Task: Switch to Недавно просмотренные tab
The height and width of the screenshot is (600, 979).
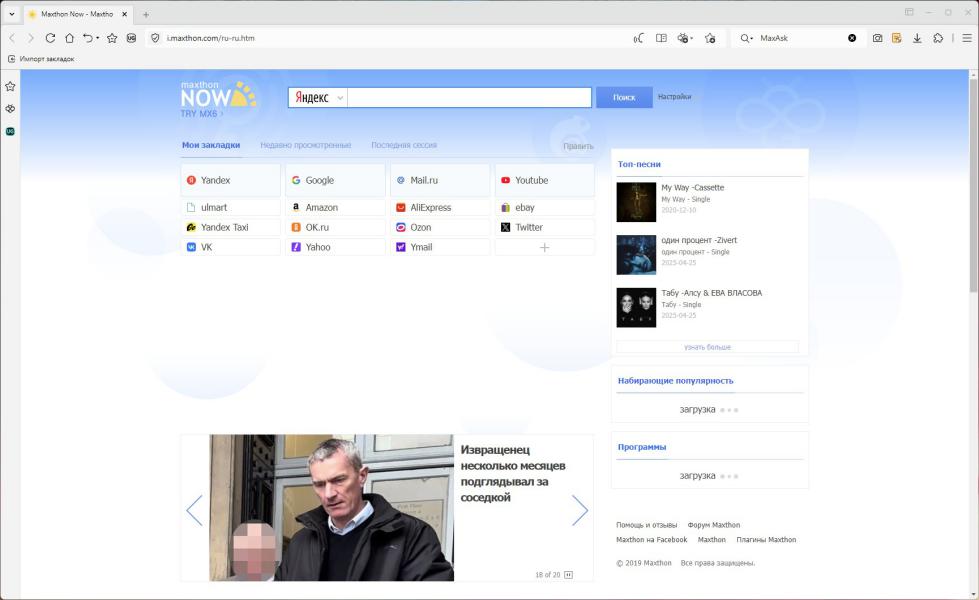Action: 305,145
